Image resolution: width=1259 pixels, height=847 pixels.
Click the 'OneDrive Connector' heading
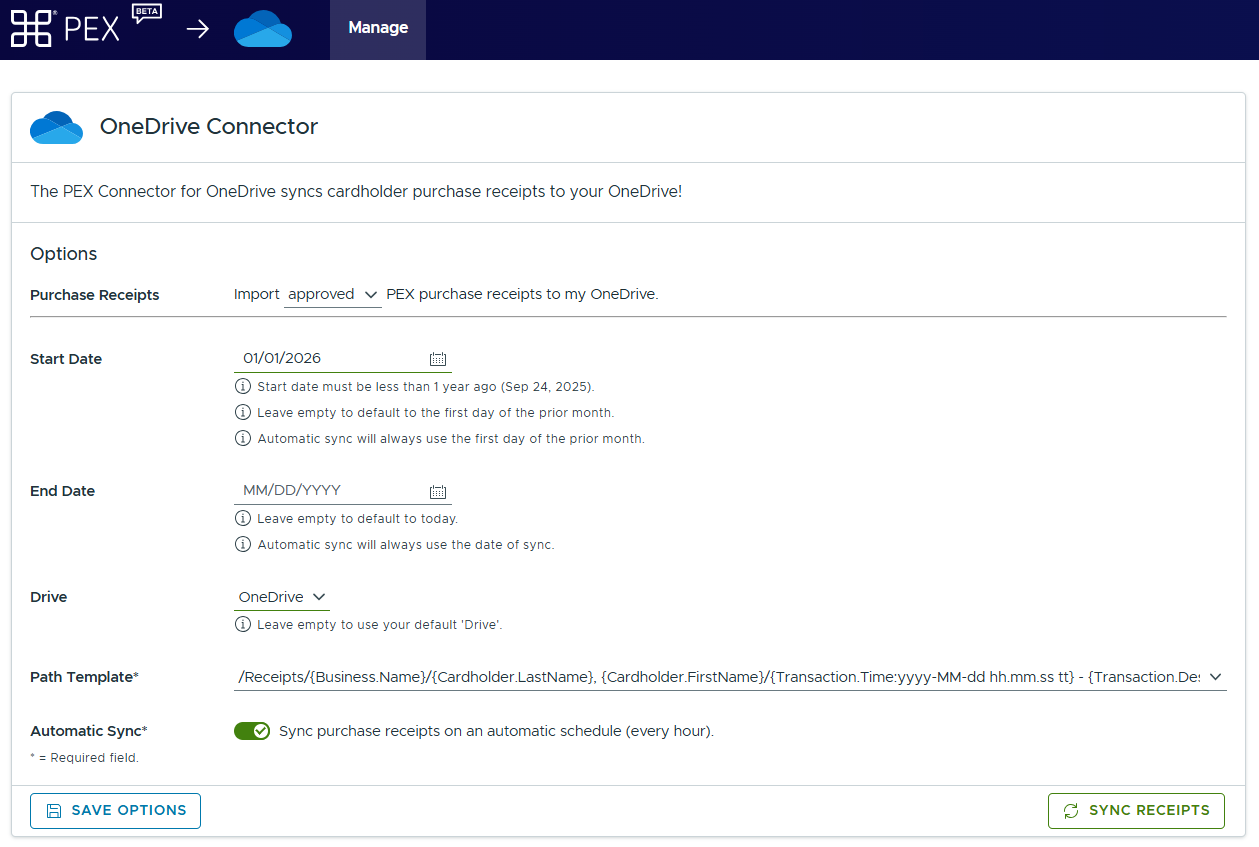pyautogui.click(x=209, y=127)
